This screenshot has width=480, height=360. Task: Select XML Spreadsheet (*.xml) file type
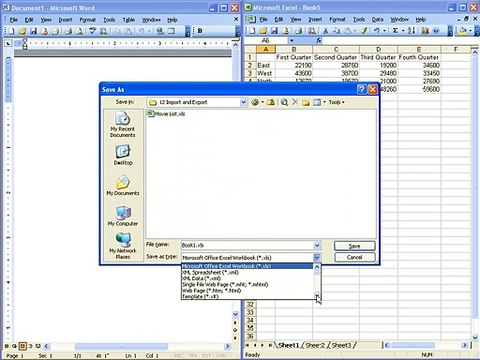tap(247, 272)
